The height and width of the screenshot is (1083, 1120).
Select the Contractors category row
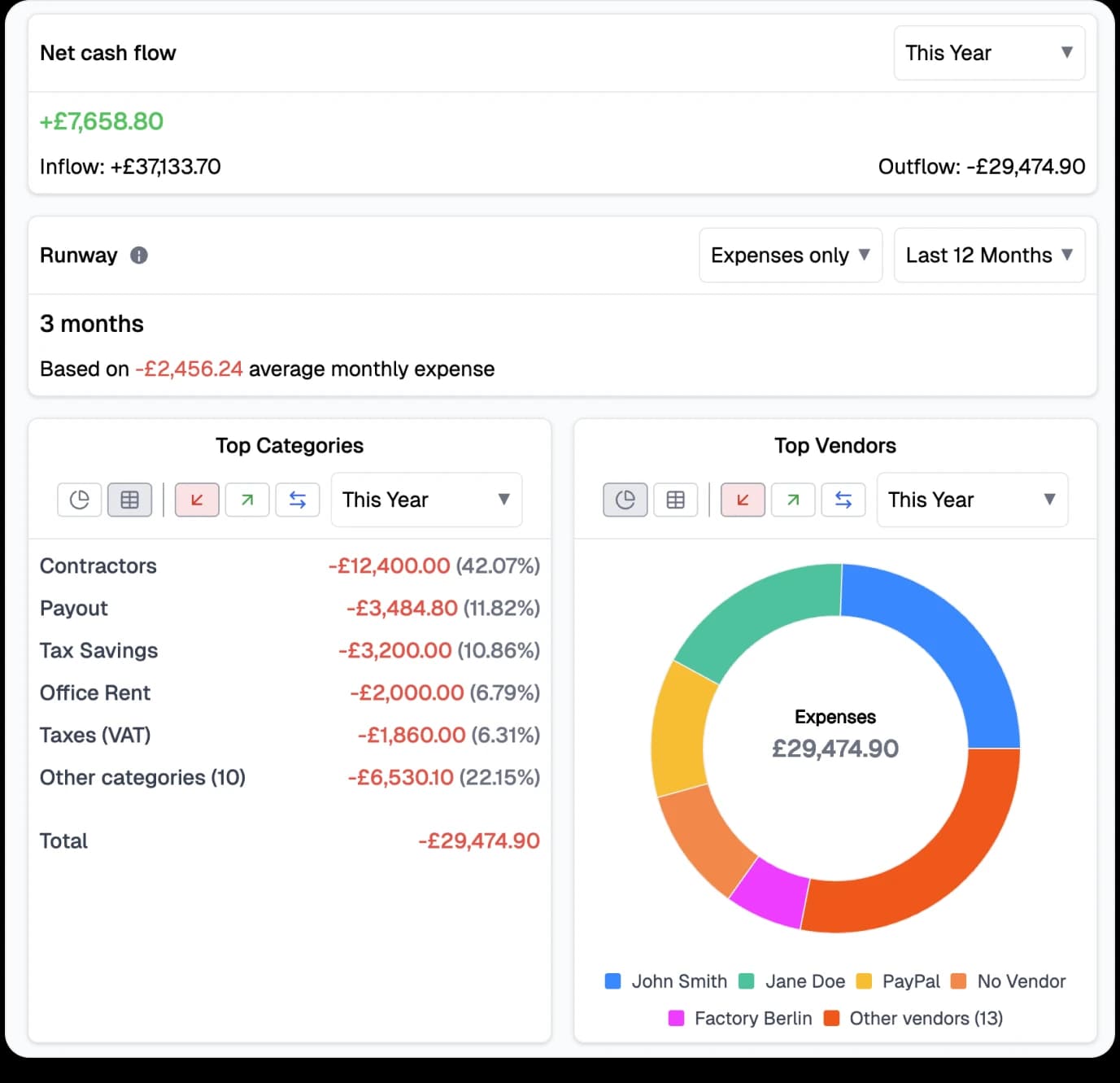(x=98, y=566)
